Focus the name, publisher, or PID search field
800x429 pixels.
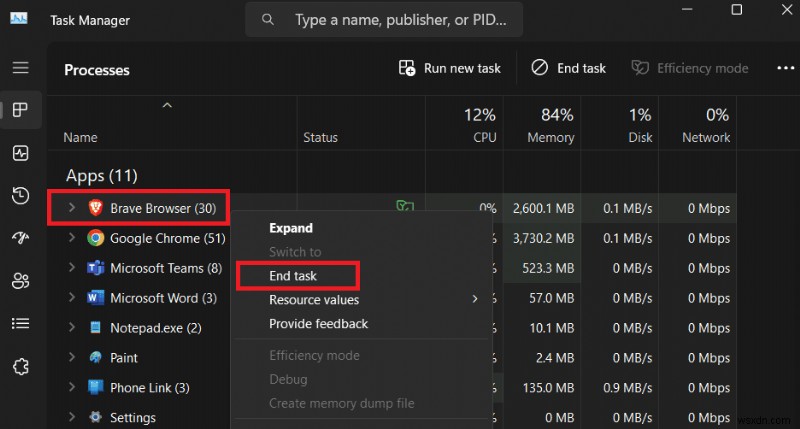click(384, 19)
